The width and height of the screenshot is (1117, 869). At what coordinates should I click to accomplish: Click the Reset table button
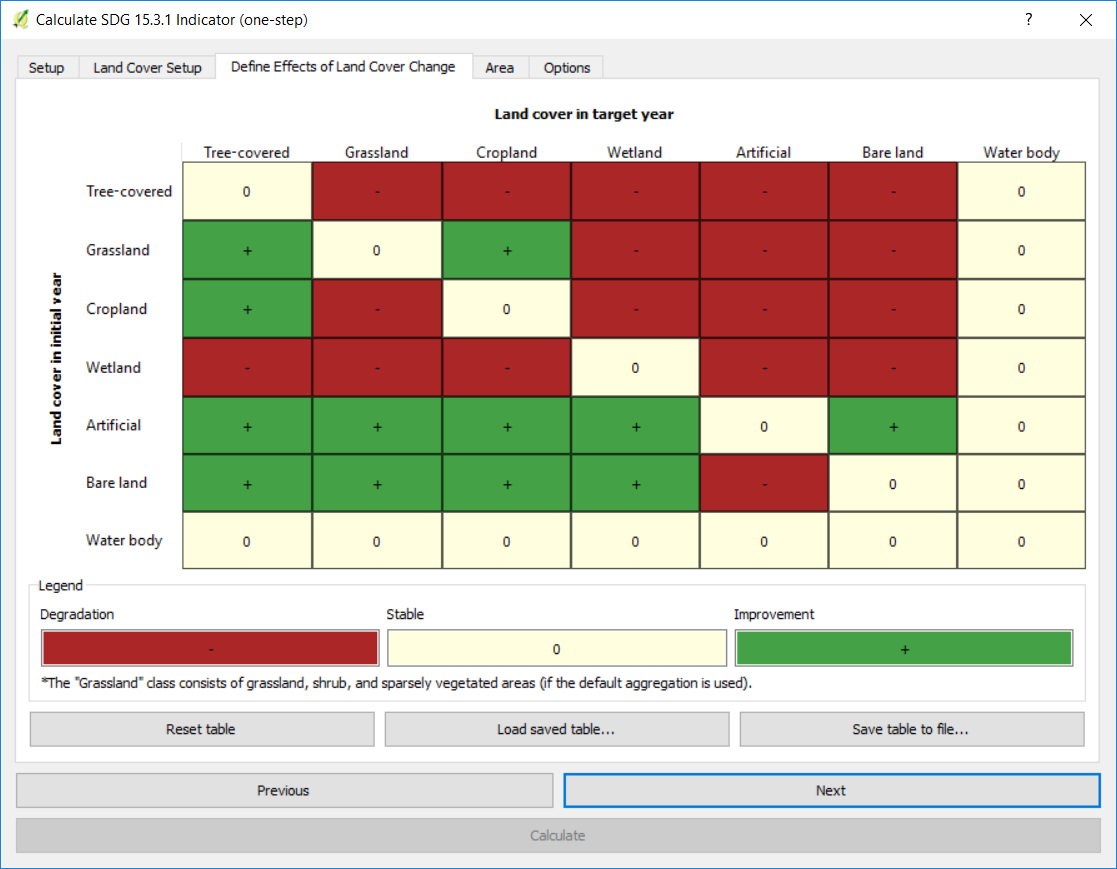pyautogui.click(x=201, y=729)
